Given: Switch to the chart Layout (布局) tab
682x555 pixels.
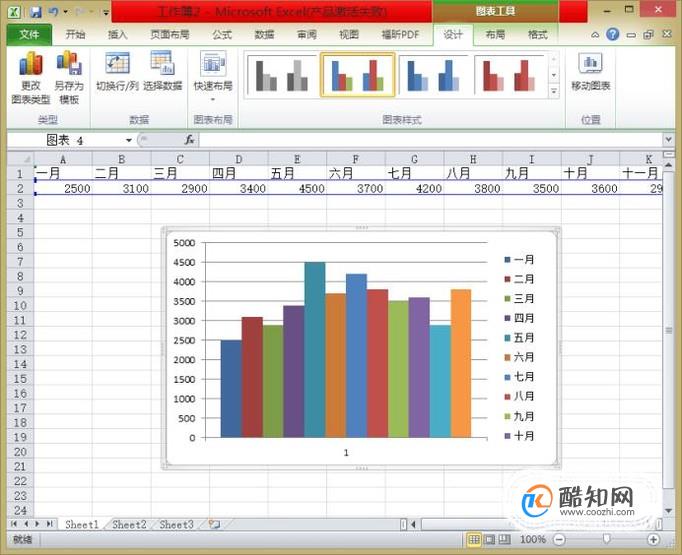Looking at the screenshot, I should [495, 34].
